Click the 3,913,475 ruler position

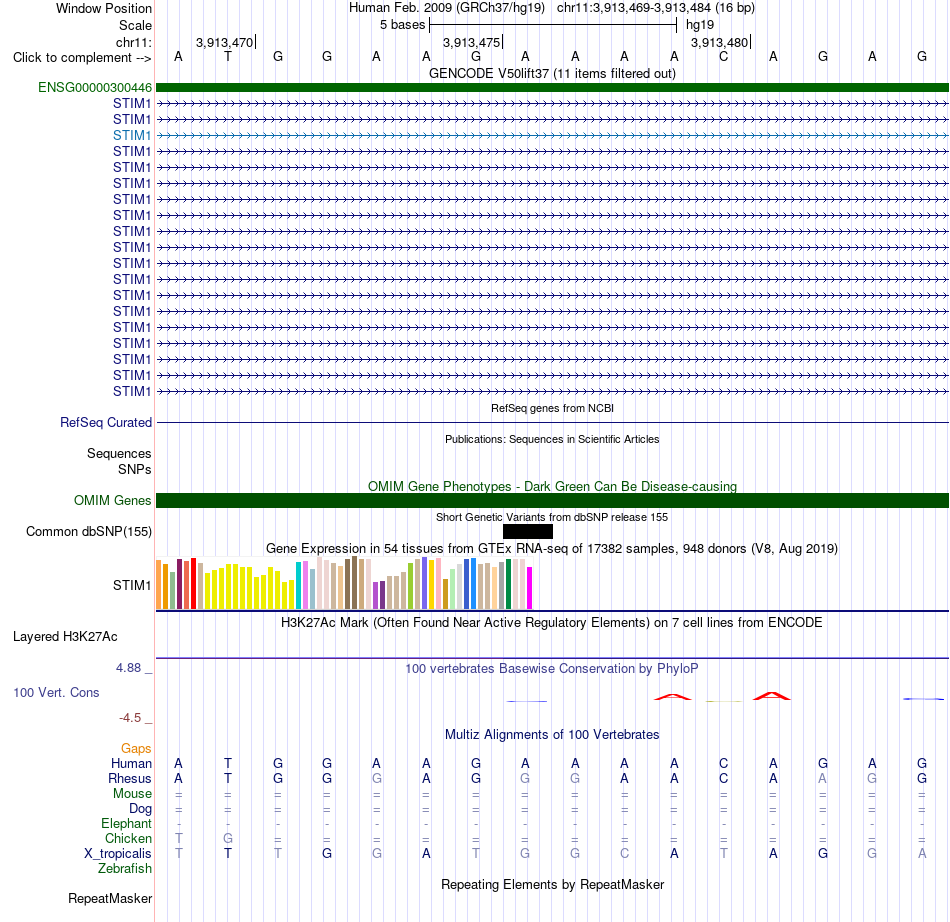tap(471, 42)
